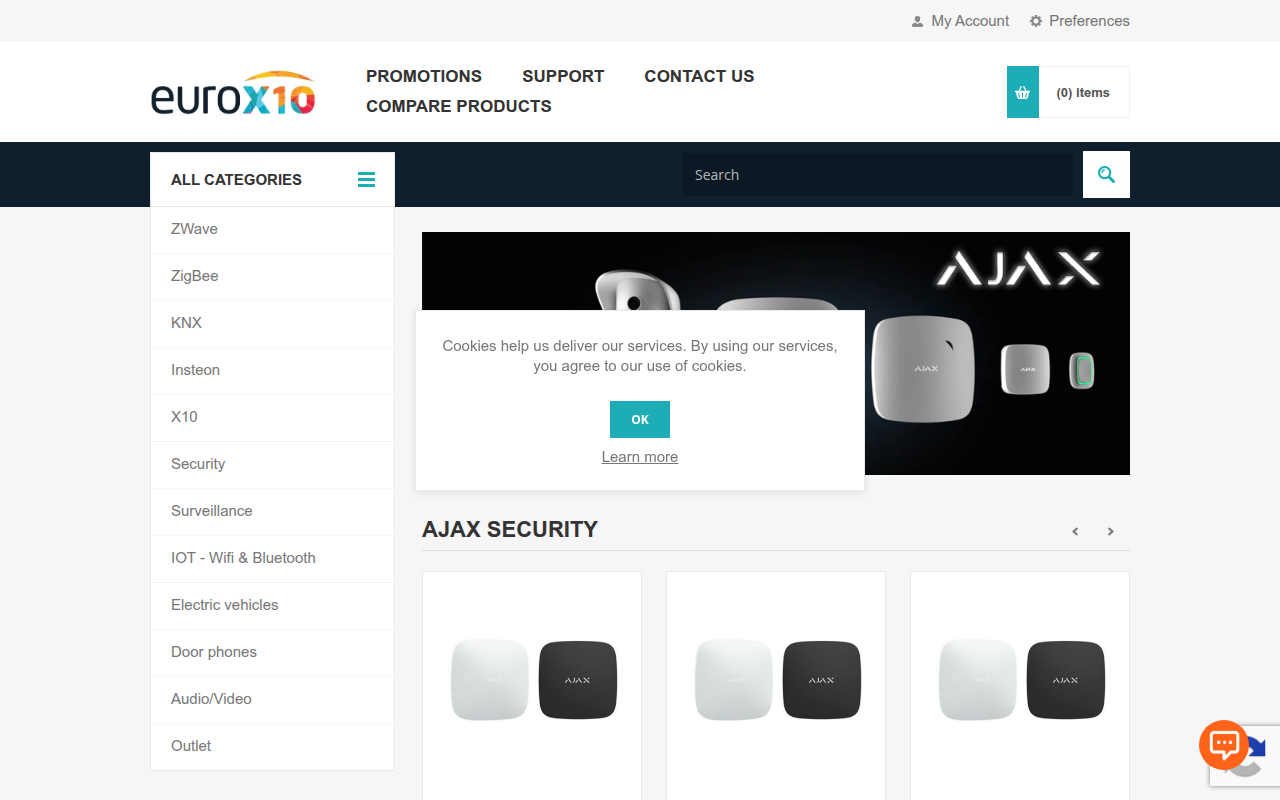Open the My Account link

pos(970,21)
